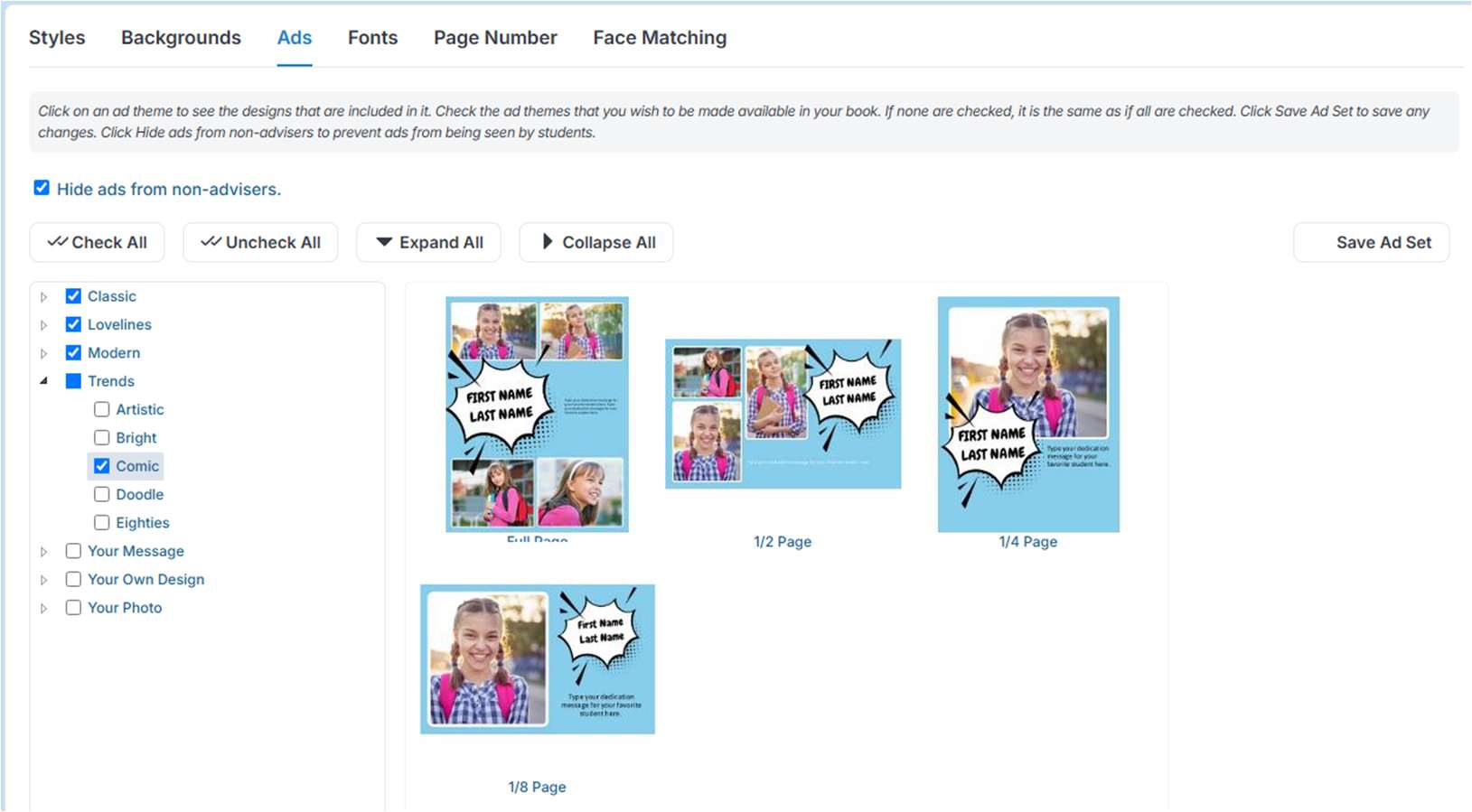Expand the Lovelines theme node
This screenshot has height=812, width=1472.
coord(43,325)
